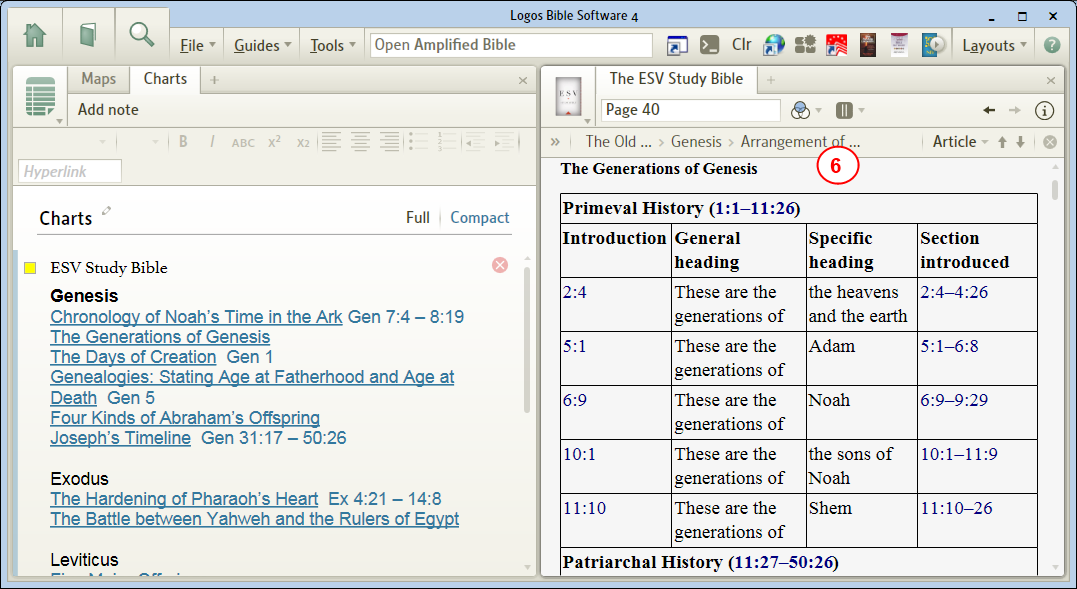The image size is (1077, 589).
Task: Click the Clr shortcut in toolbar
Action: click(742, 45)
